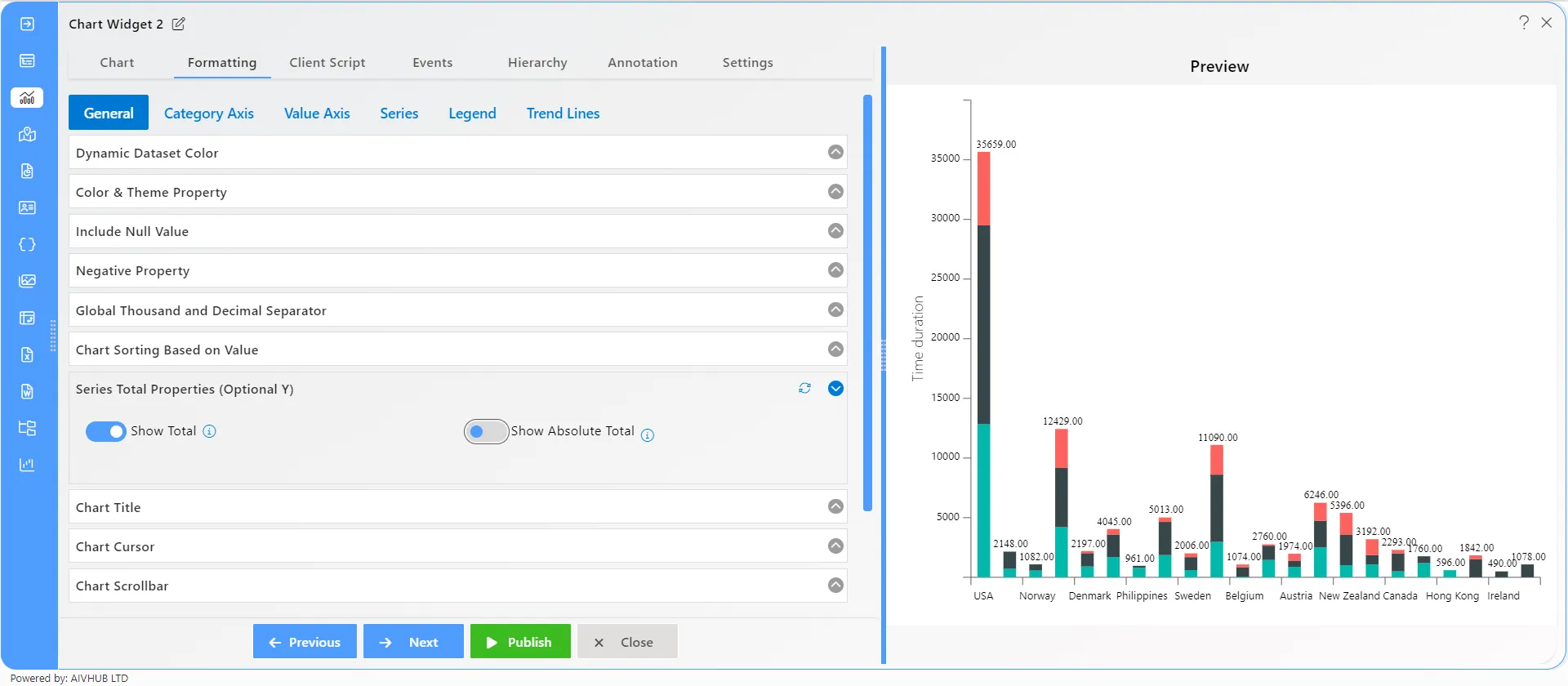The image size is (1568, 686).
Task: Click info icon beside Show Absolute Total
Action: (648, 435)
